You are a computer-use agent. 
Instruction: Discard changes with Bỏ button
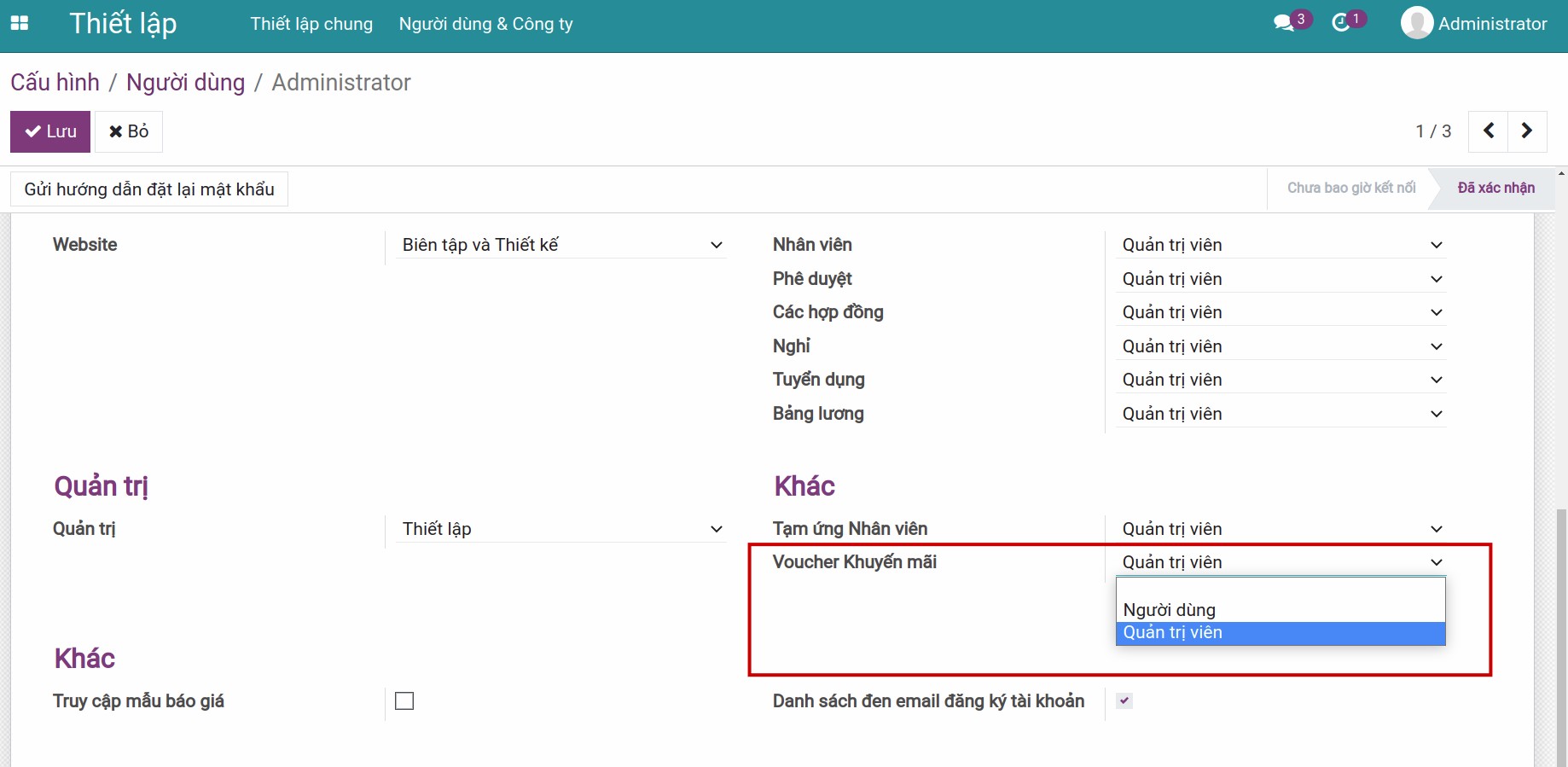click(x=129, y=131)
